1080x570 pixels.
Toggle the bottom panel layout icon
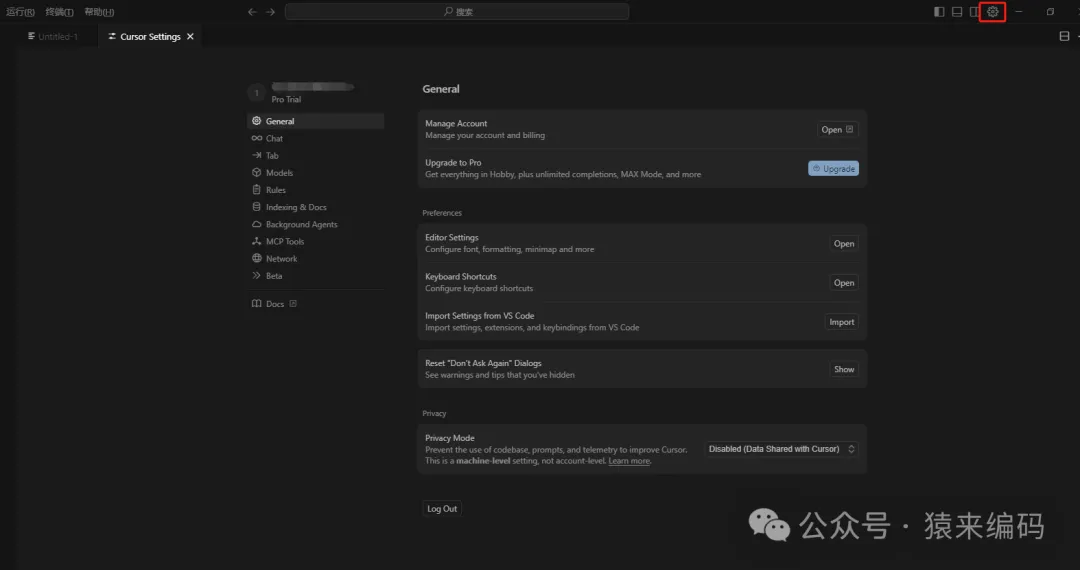click(x=957, y=12)
